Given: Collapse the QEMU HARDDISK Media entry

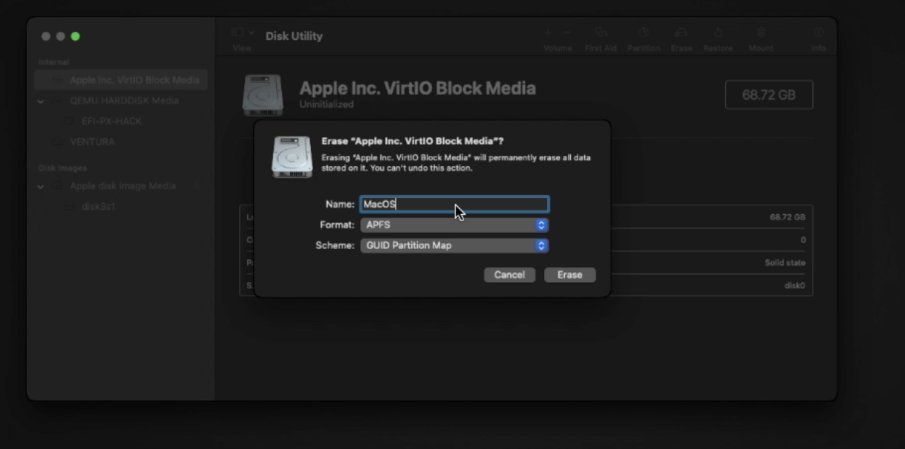Looking at the screenshot, I should 40,101.
